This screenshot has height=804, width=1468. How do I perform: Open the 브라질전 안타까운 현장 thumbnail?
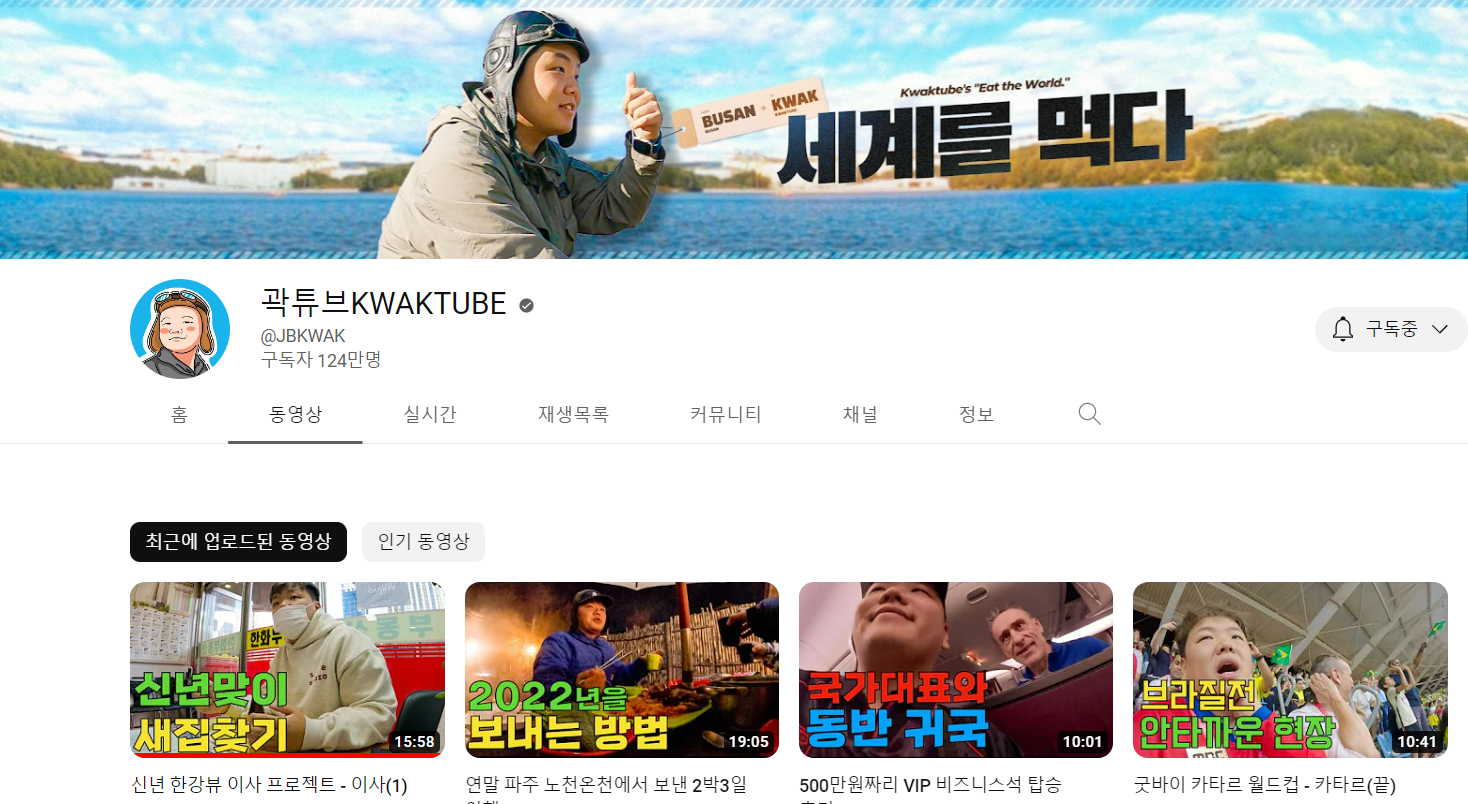(x=1290, y=670)
